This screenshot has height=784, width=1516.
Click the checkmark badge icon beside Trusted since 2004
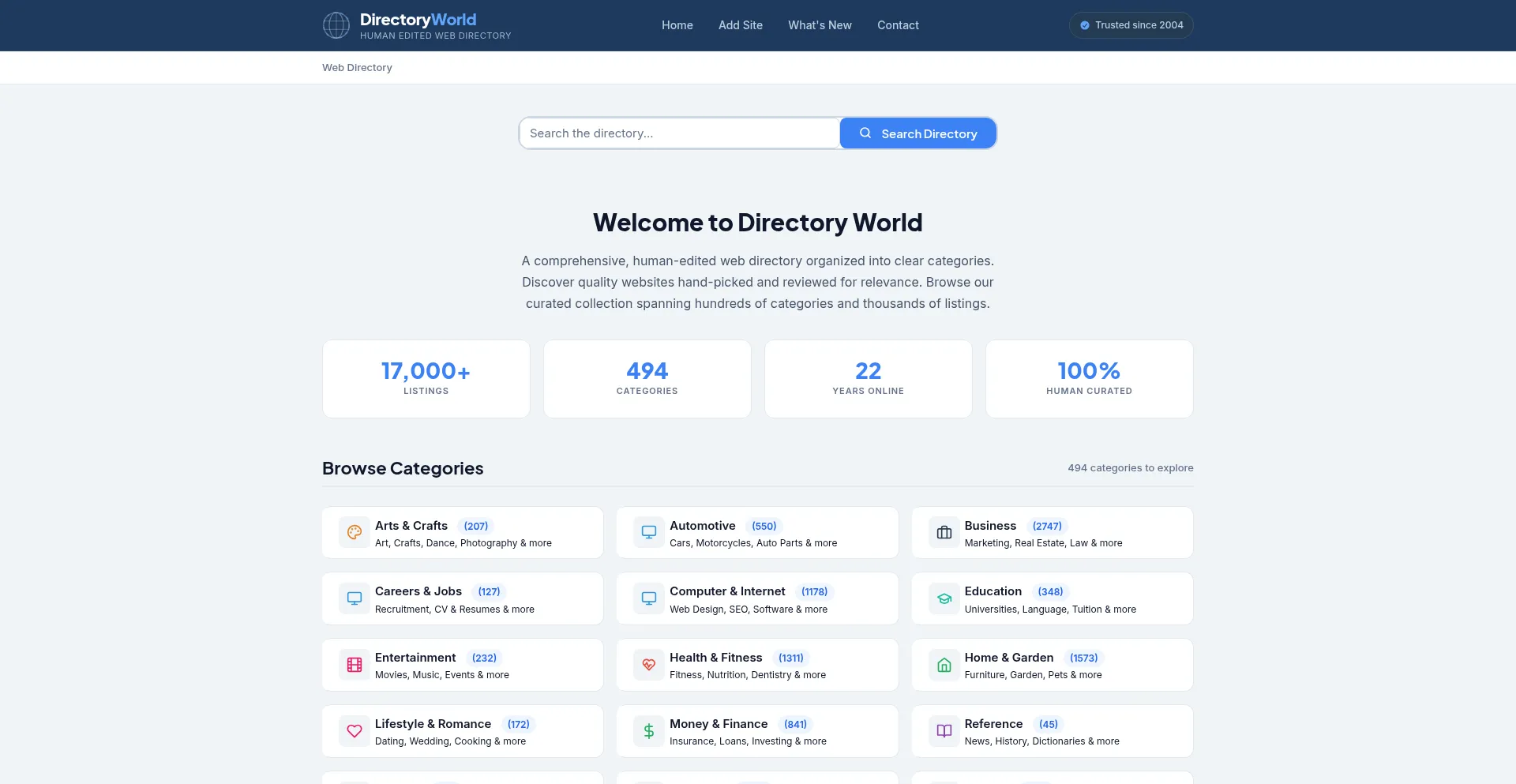(x=1085, y=25)
